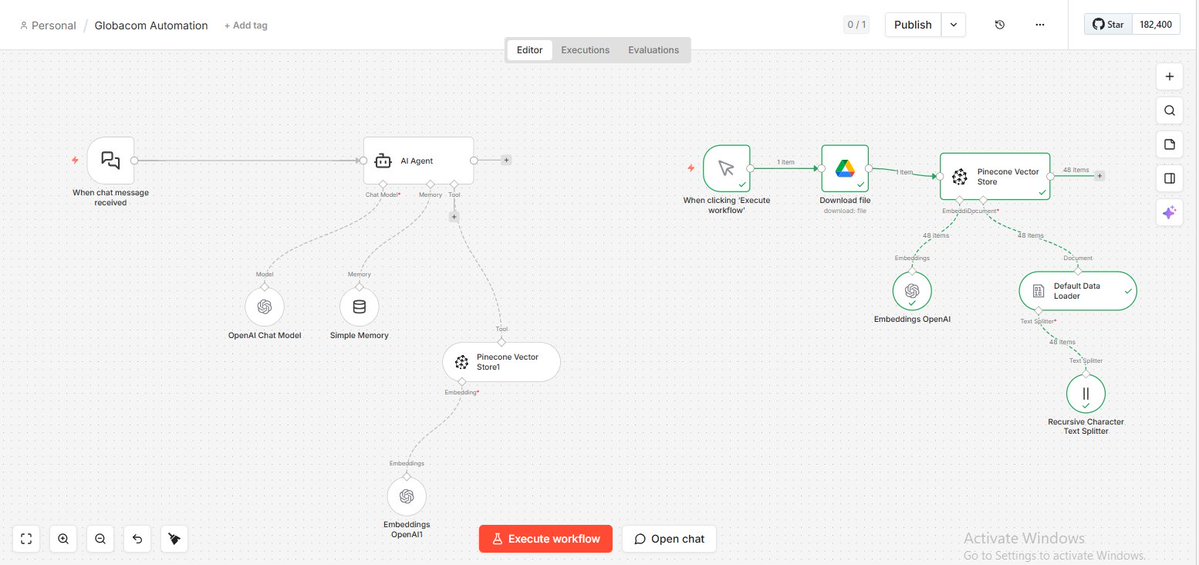Screen dimensions: 1199x565
Task: Open the Pinecone Vector Store1 node
Action: [x=502, y=362]
